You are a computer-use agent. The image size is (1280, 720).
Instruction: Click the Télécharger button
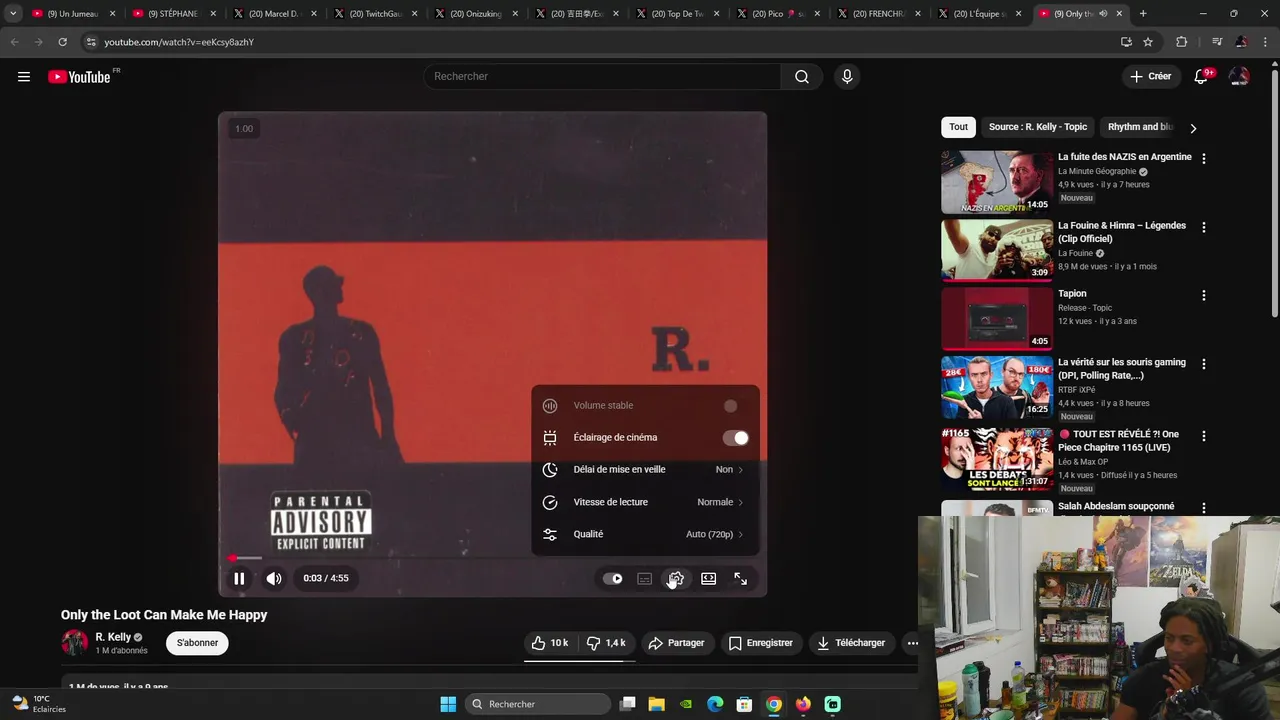[851, 643]
